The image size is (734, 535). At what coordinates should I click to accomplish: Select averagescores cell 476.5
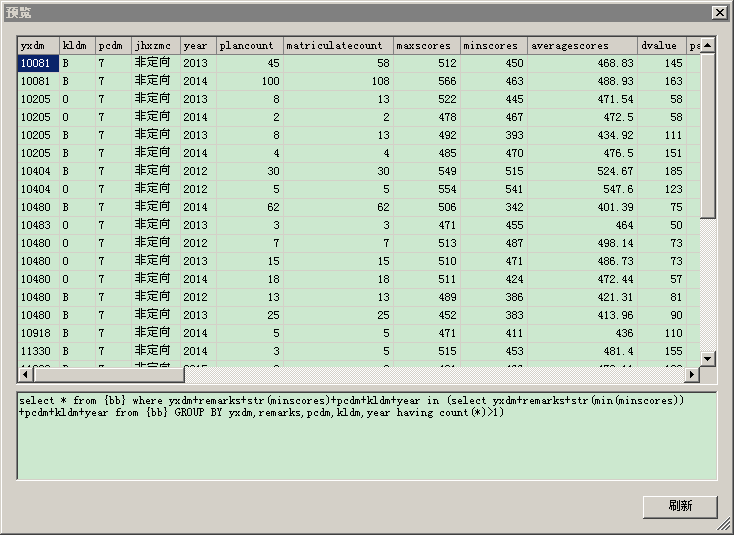582,154
